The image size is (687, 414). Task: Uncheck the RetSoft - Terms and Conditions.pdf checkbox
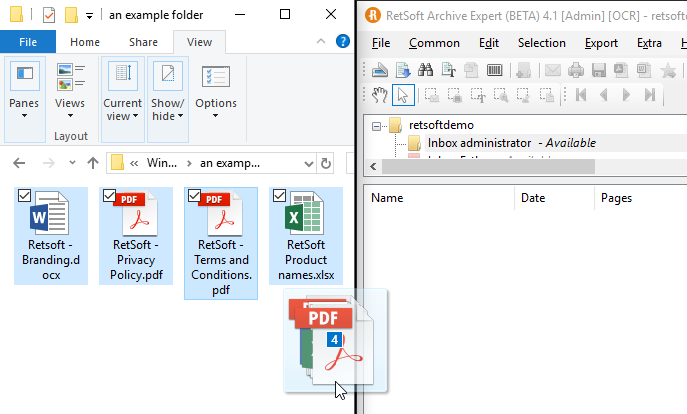tap(195, 195)
